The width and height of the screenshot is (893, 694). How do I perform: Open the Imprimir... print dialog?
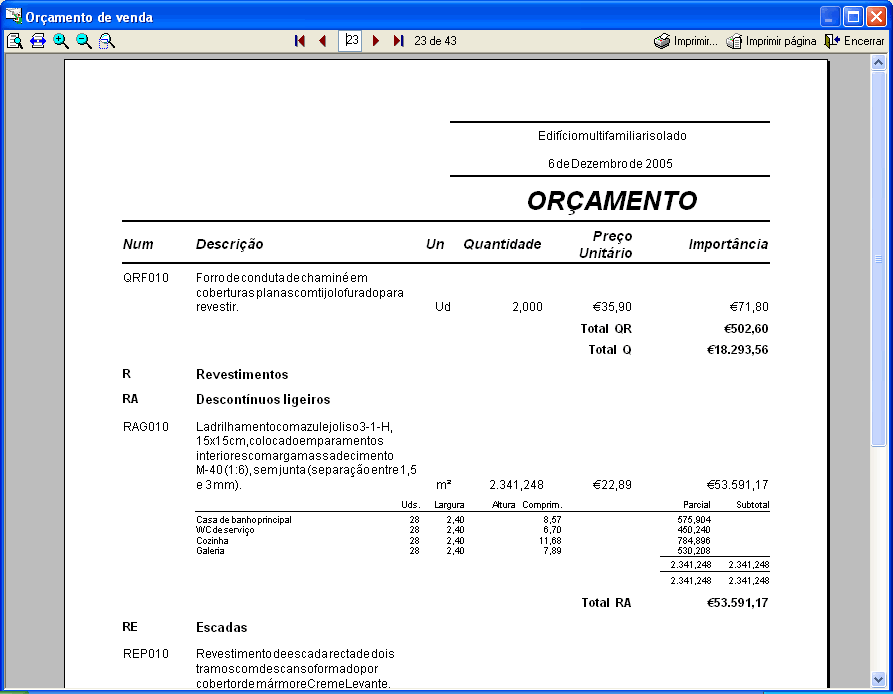686,41
